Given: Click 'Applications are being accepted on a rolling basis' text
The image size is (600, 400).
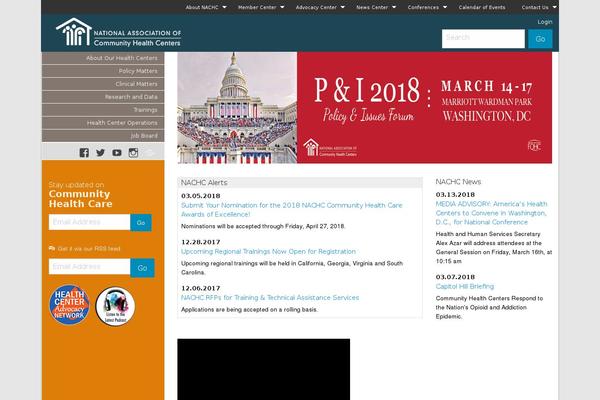Looking at the screenshot, I should (249, 310).
